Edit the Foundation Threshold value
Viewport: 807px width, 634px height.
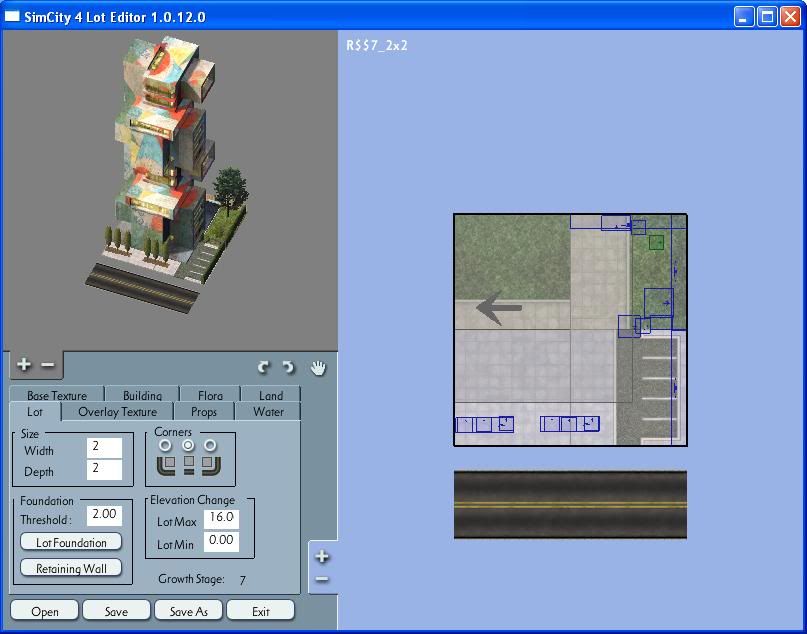[104, 516]
